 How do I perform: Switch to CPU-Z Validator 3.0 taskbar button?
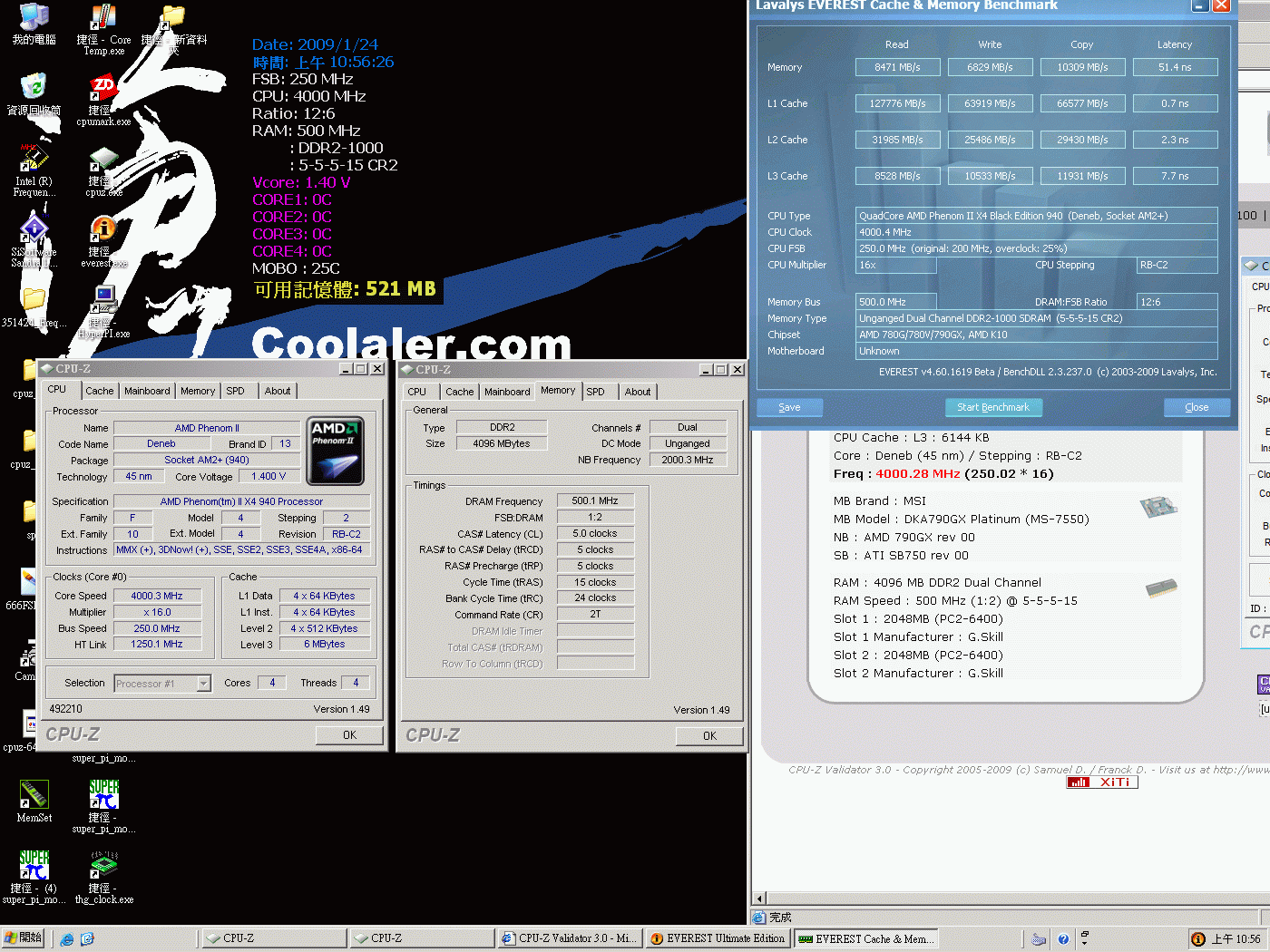(570, 938)
